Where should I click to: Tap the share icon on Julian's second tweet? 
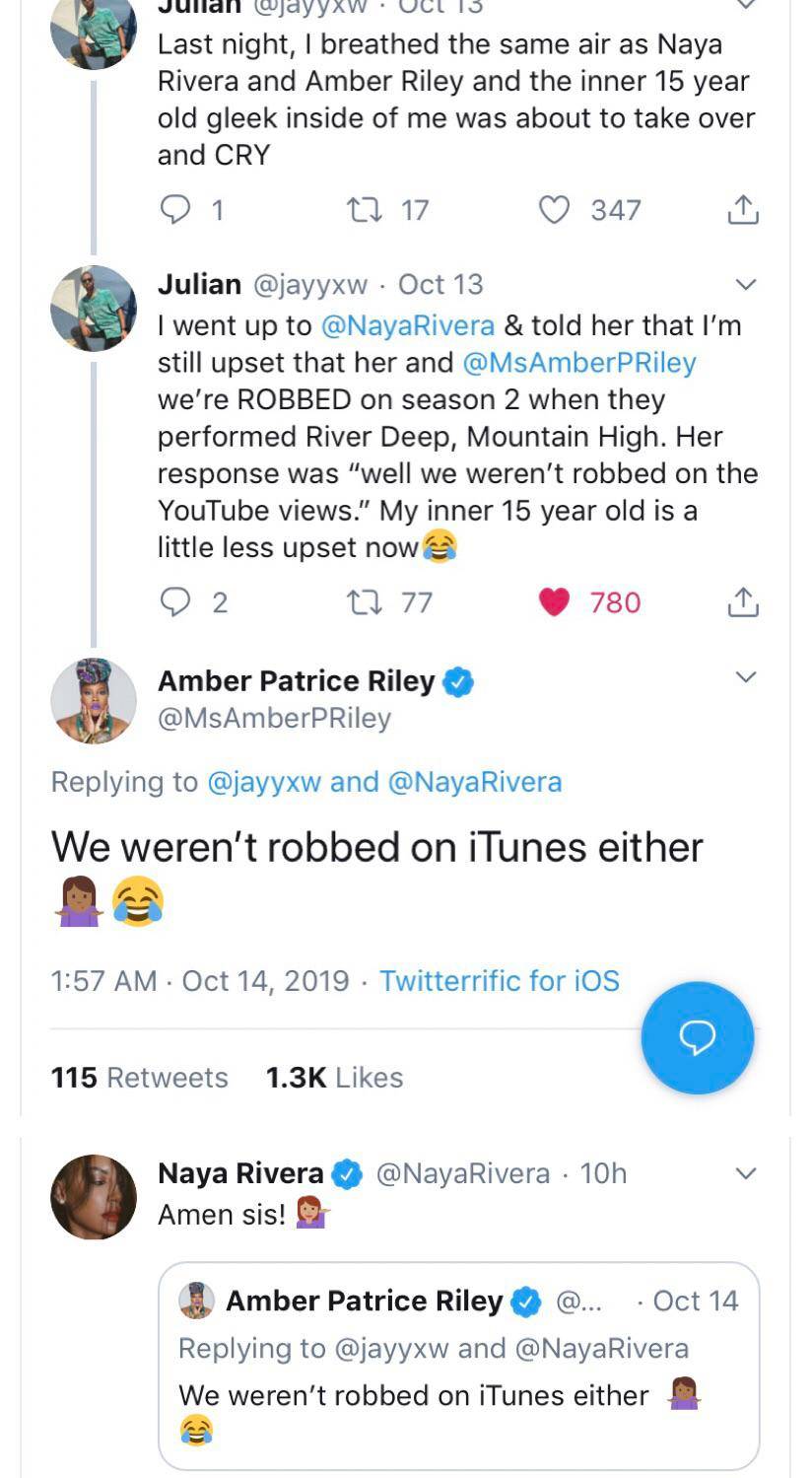[745, 601]
